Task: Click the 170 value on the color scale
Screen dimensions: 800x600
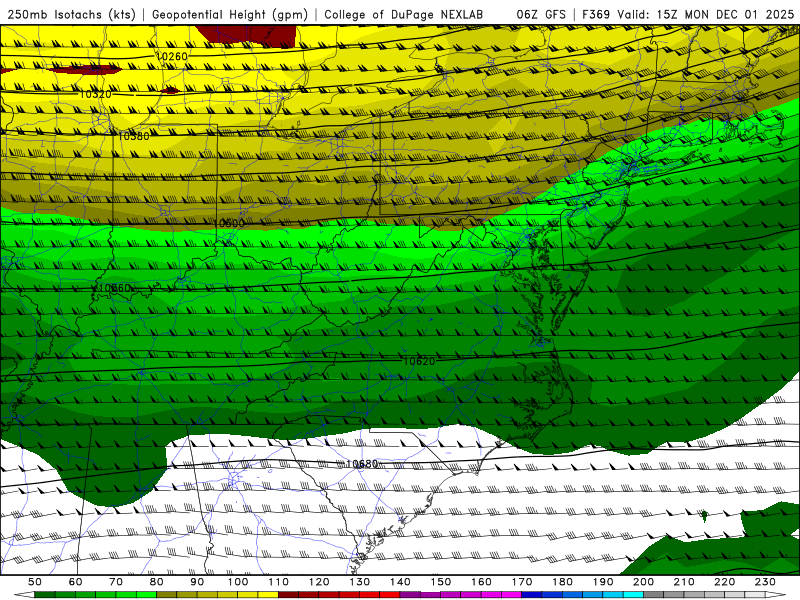Action: 522,582
